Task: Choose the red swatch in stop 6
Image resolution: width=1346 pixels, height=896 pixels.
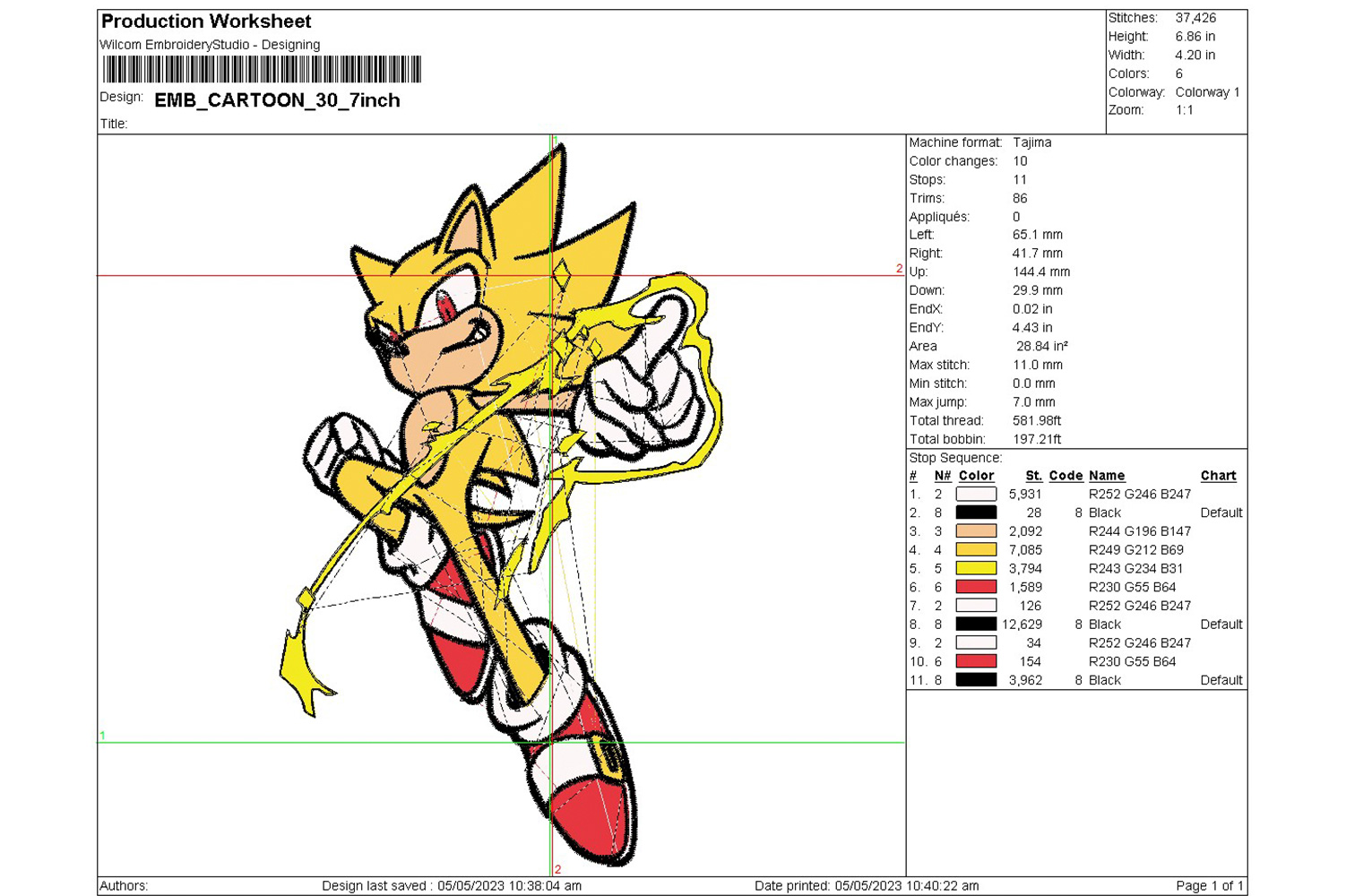Action: pyautogui.click(x=976, y=587)
